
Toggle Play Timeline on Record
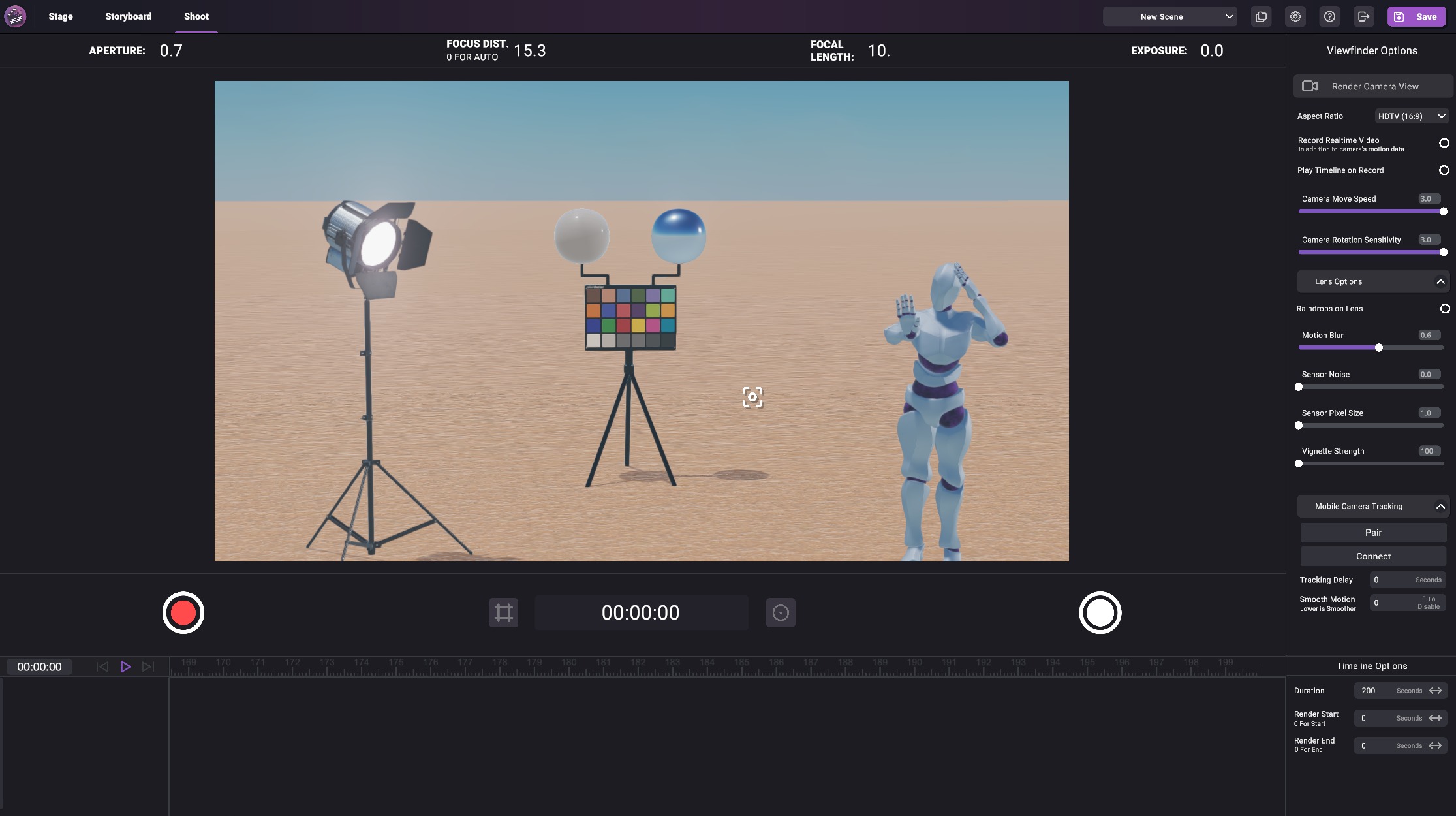[1444, 170]
